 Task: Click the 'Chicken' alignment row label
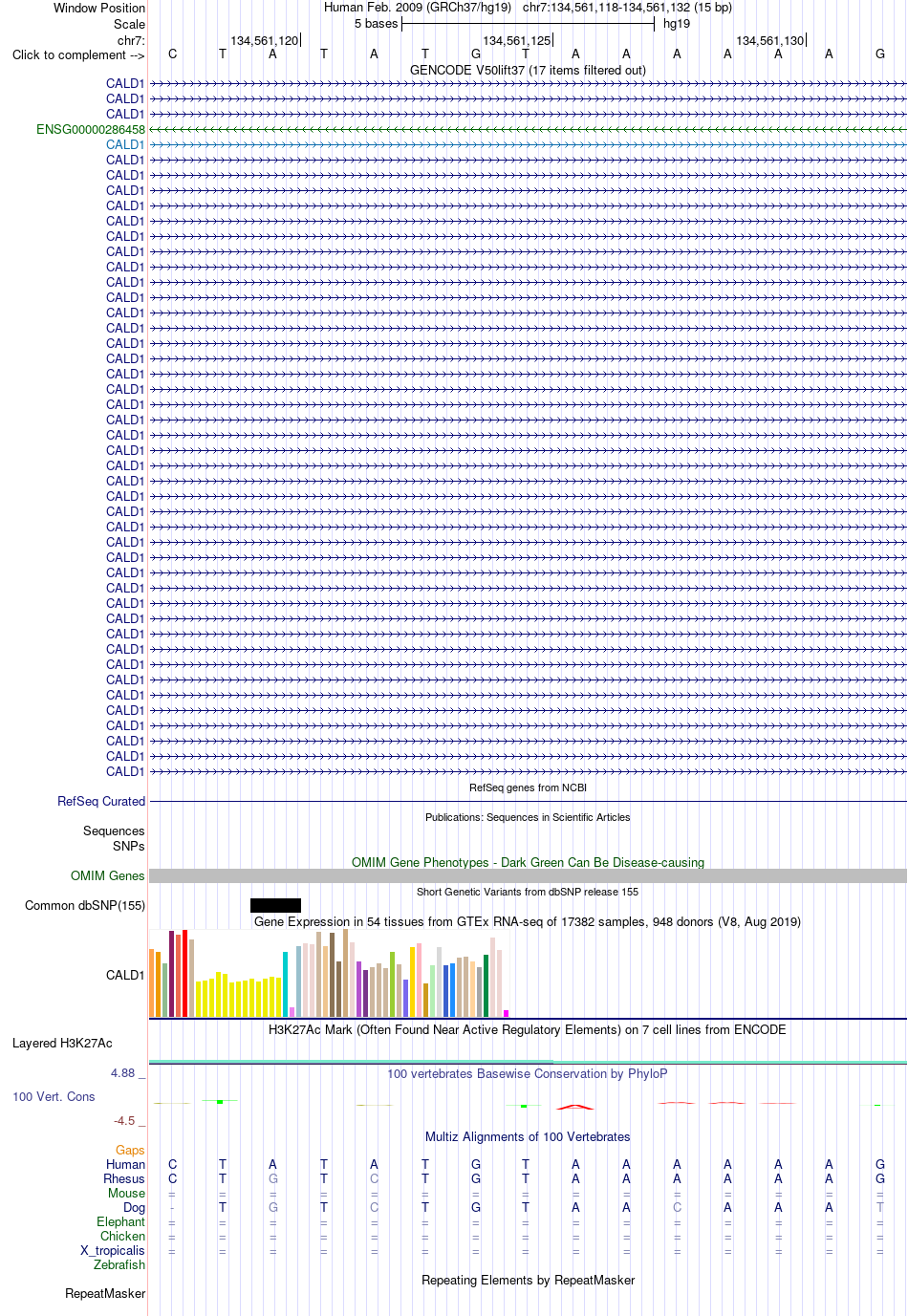(122, 1236)
